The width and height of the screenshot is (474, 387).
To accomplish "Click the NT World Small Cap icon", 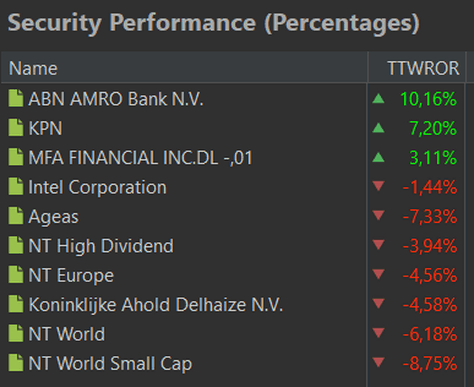I will [16, 363].
